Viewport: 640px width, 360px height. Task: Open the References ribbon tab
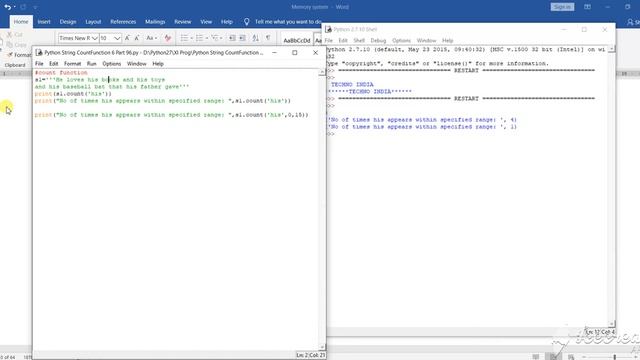point(123,22)
